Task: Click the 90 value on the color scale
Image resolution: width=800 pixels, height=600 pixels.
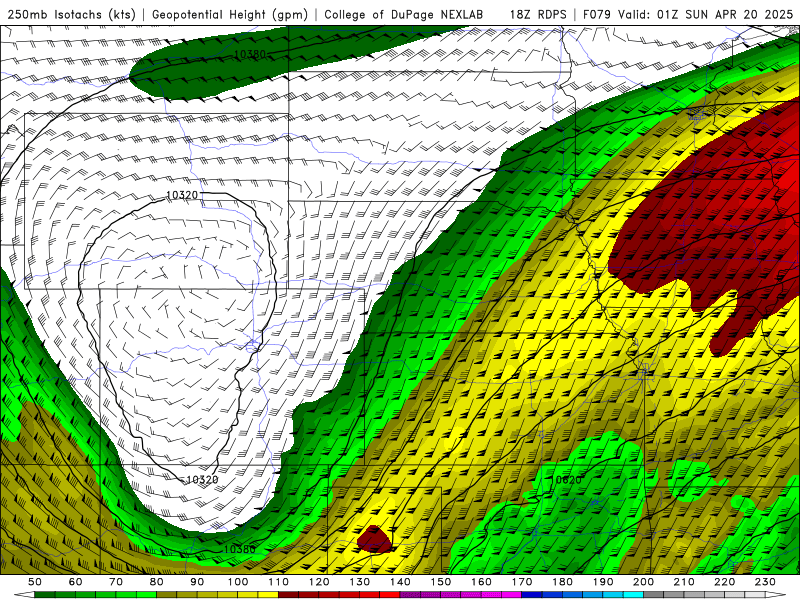Action: [x=197, y=582]
